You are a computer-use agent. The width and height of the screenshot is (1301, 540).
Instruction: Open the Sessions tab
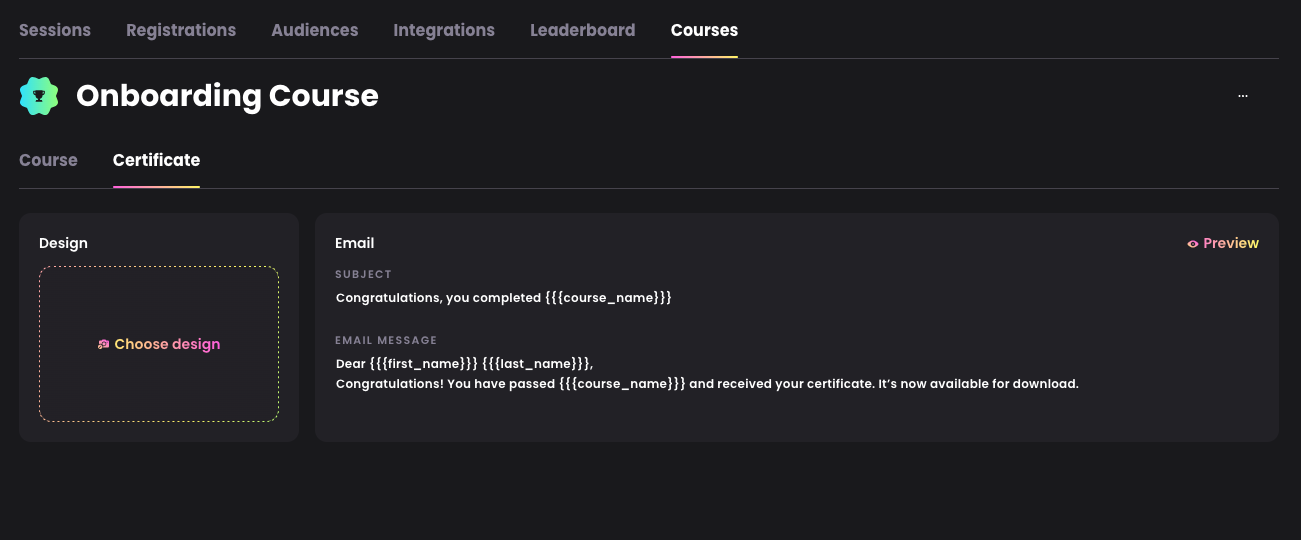(x=55, y=30)
